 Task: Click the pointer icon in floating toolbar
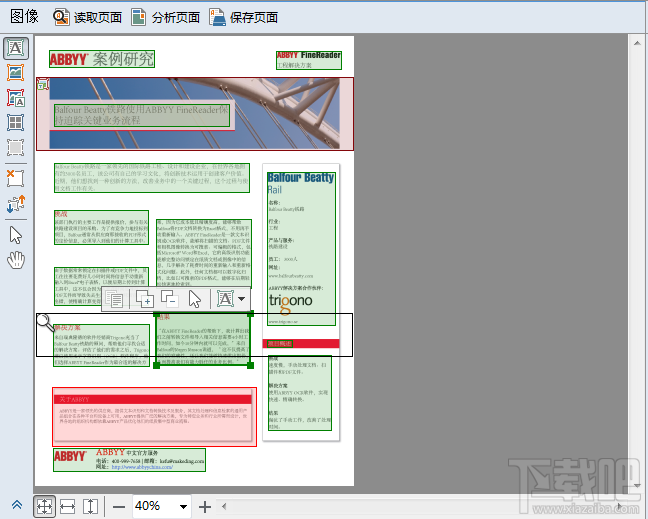(x=194, y=299)
